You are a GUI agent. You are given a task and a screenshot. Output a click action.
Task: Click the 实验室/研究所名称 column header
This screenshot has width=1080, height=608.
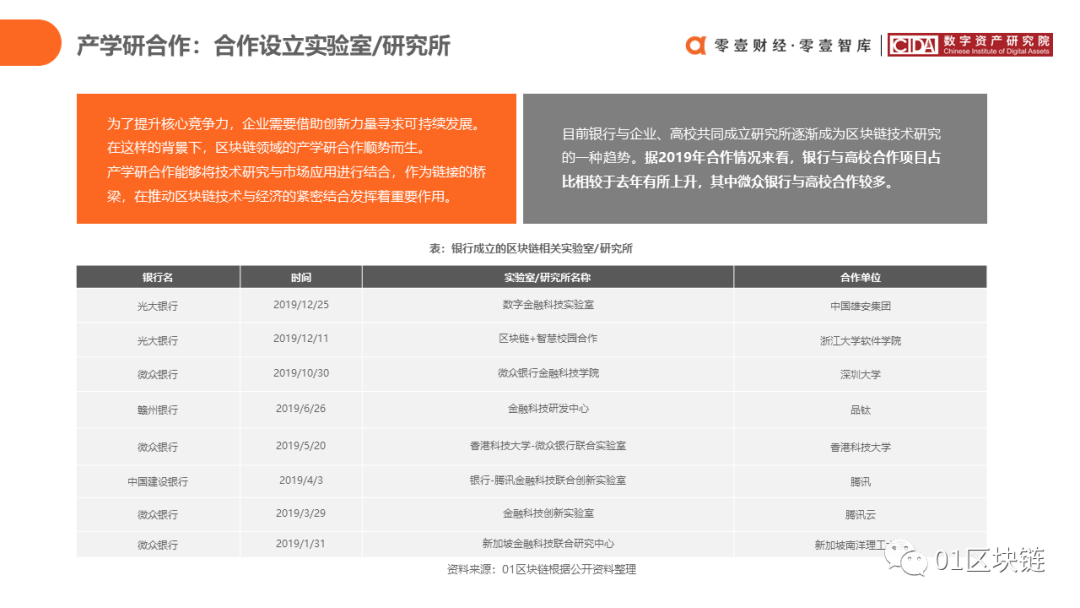click(548, 277)
